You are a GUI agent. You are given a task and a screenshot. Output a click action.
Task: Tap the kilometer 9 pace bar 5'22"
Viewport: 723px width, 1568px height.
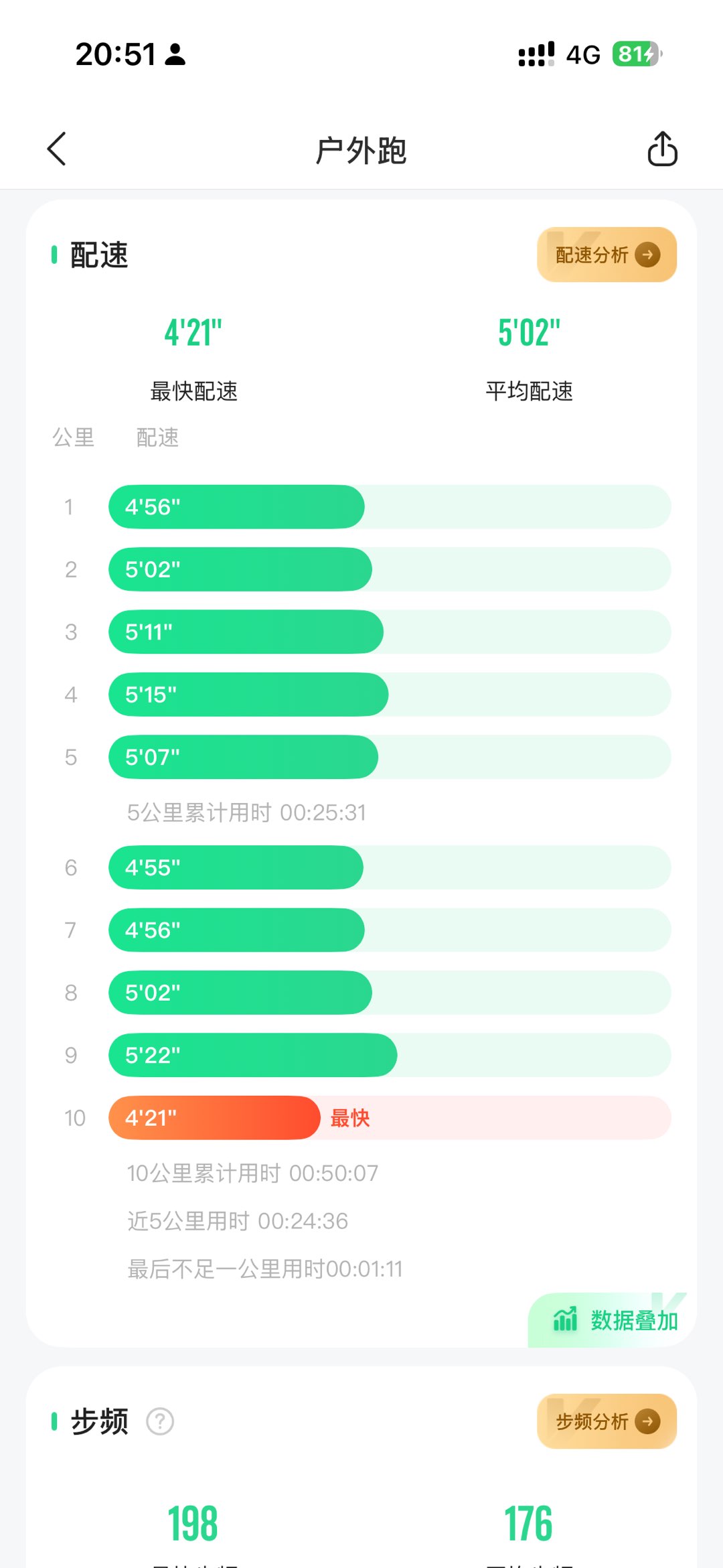coord(252,1055)
